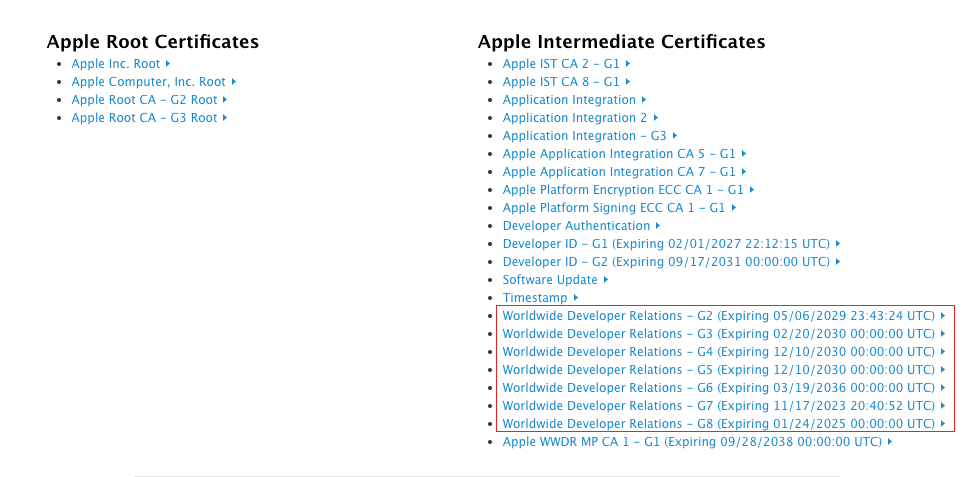Click Application Integration - G3 link

590,136
